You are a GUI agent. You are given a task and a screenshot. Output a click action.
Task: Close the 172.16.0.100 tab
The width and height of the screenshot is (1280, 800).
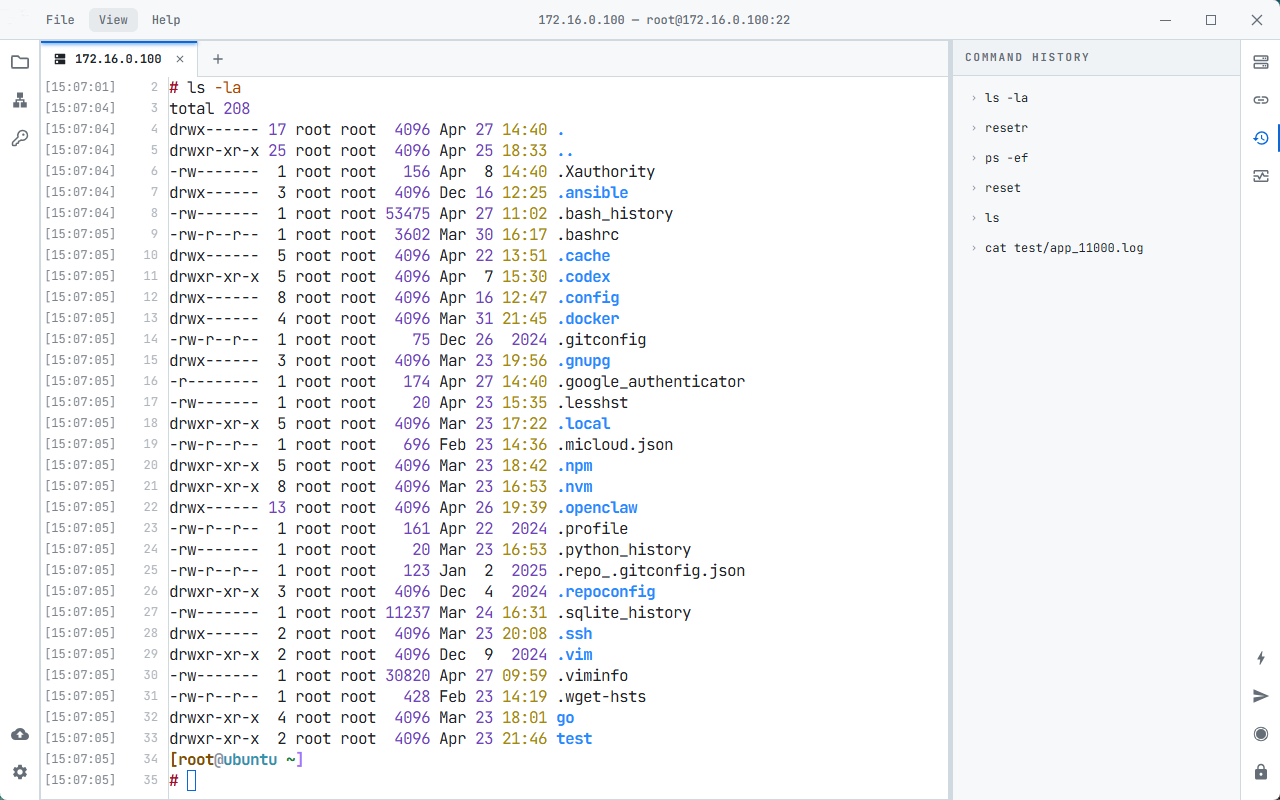(180, 59)
